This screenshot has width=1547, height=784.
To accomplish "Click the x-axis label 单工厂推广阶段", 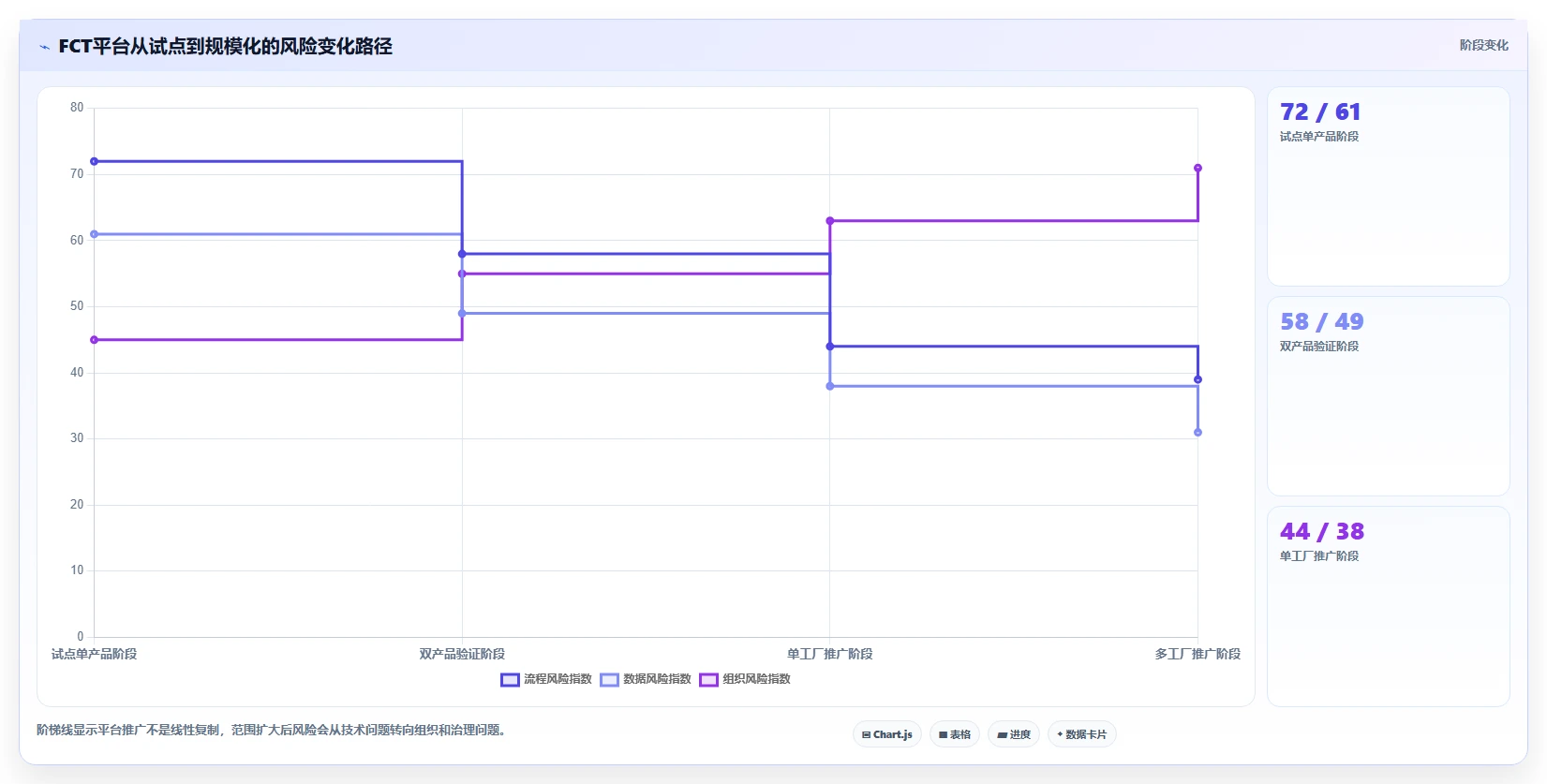I will 830,654.
